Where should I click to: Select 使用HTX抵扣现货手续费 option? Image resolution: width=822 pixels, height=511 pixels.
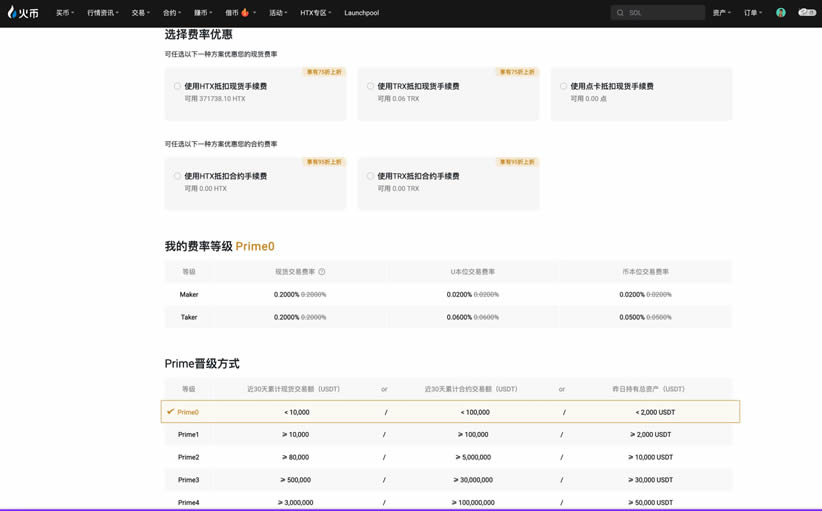coord(178,87)
